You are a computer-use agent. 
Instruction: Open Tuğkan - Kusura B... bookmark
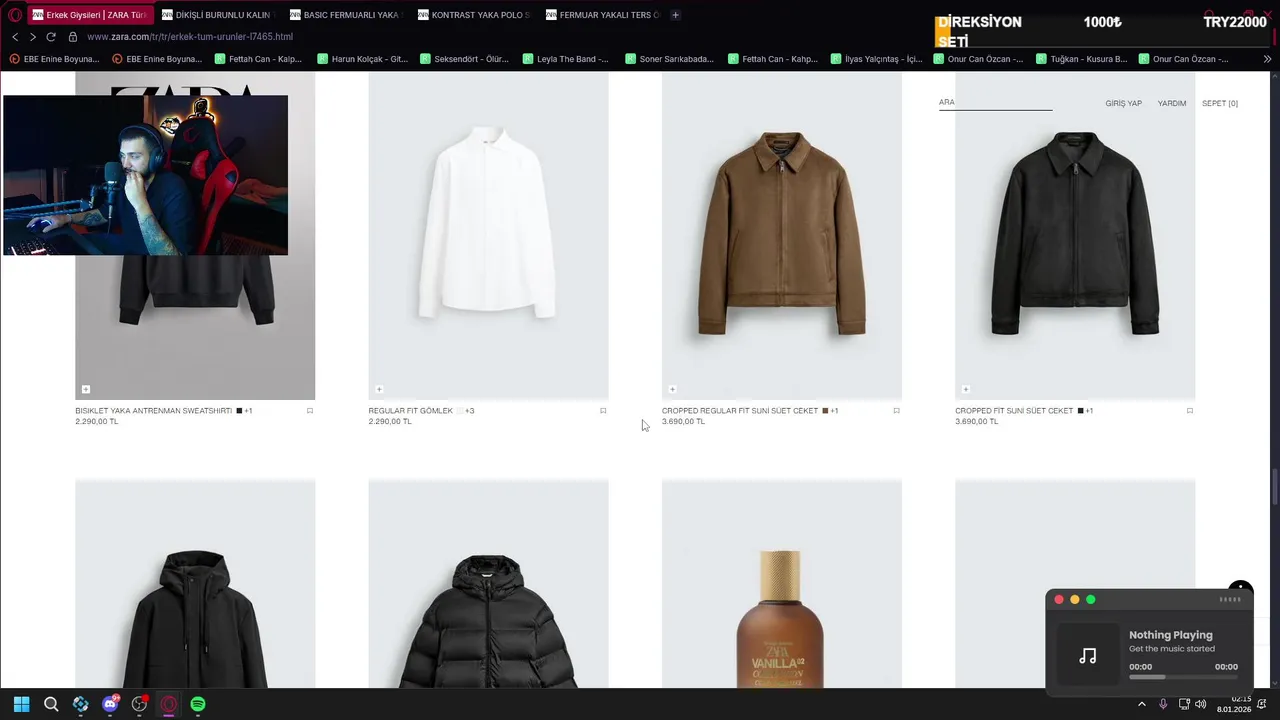(1082, 59)
